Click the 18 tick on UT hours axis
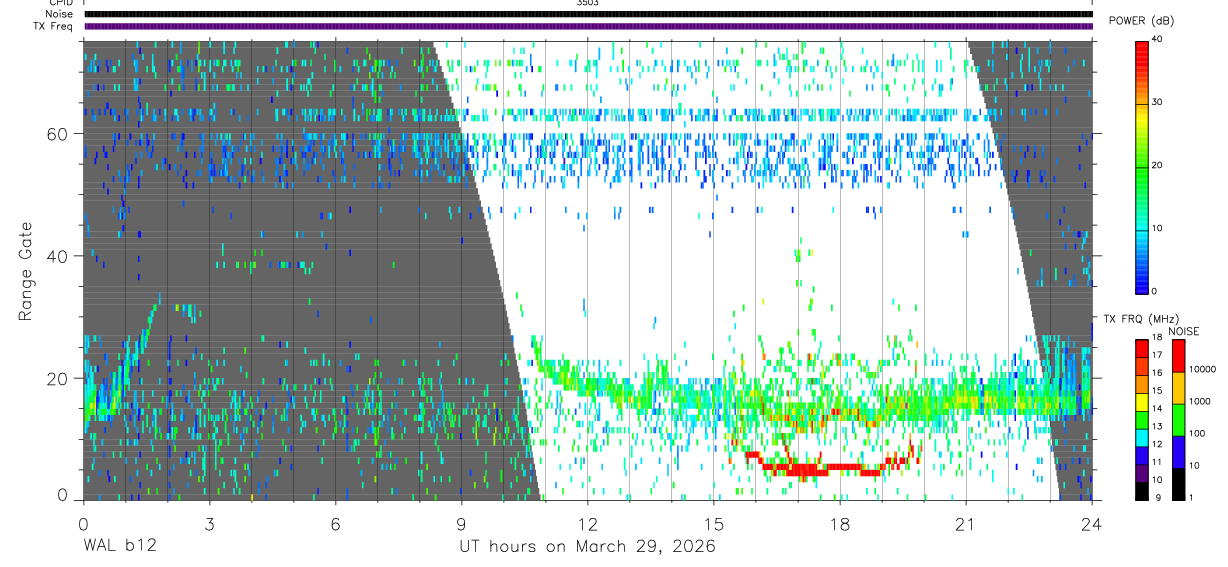1228x567 pixels. point(840,523)
